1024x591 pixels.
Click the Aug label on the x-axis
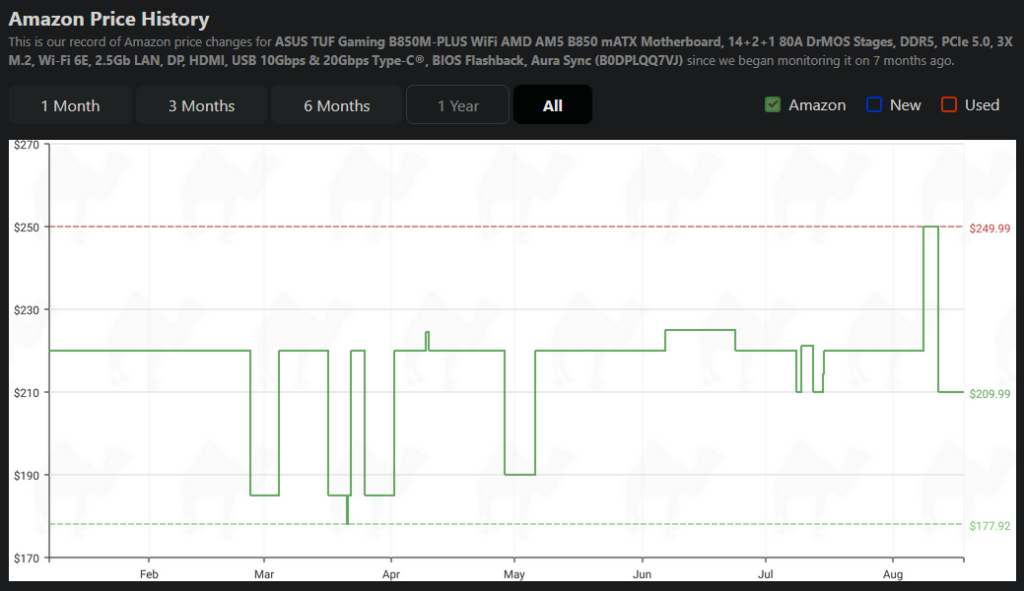894,574
